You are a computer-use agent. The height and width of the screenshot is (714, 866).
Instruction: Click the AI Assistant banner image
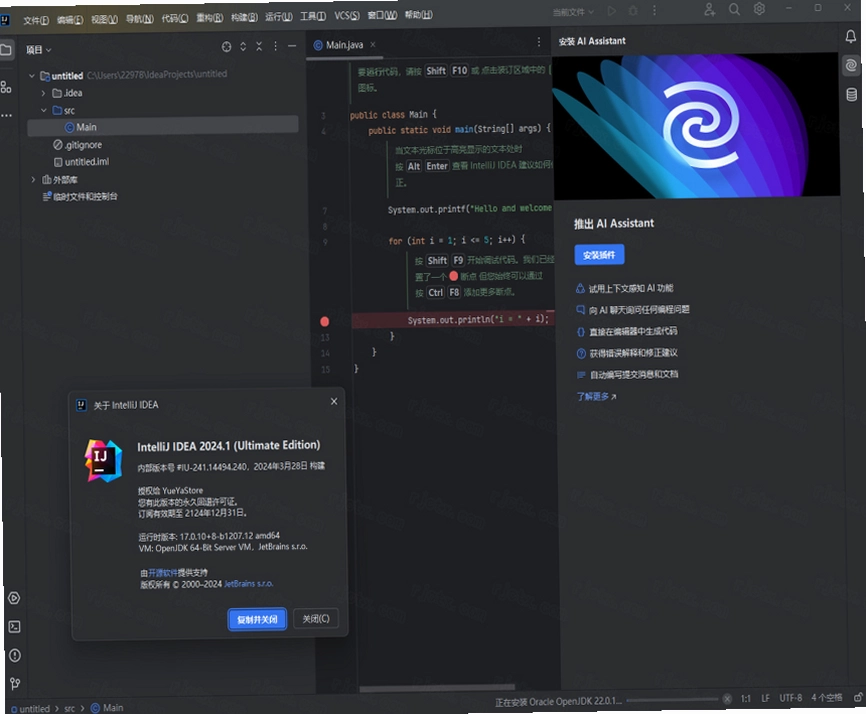coord(696,126)
